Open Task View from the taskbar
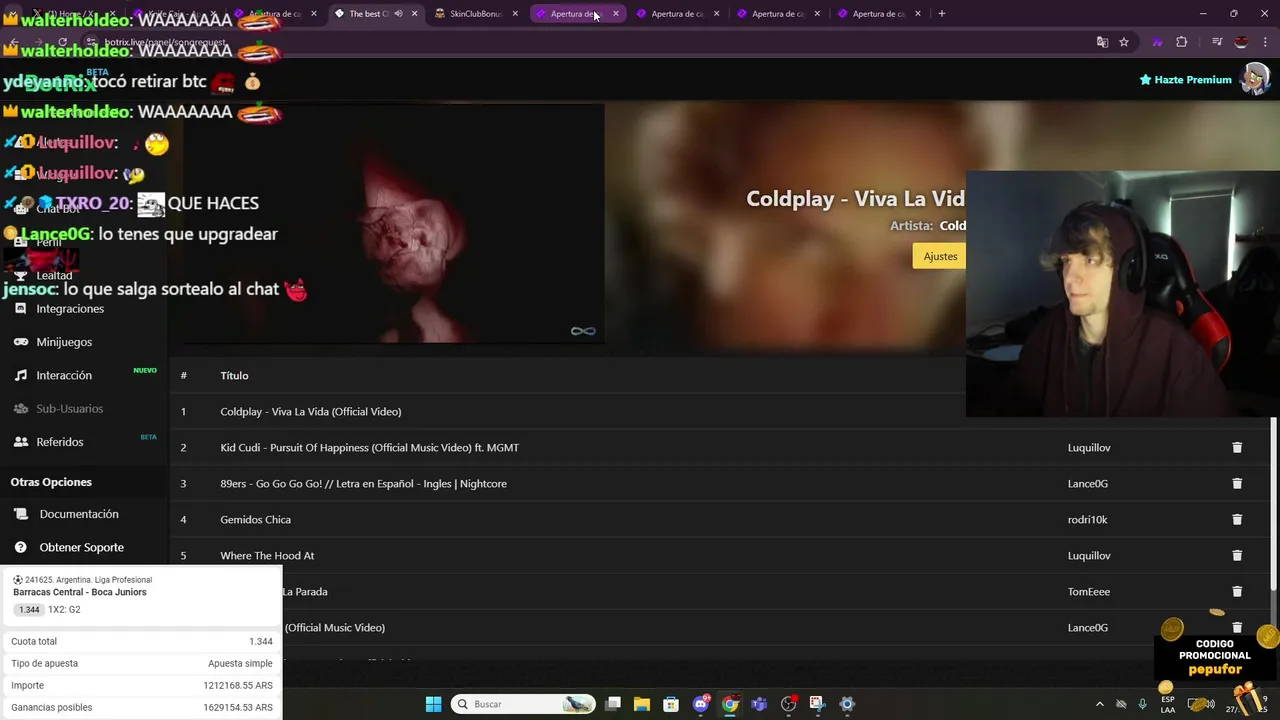This screenshot has height=720, width=1280. coord(613,704)
